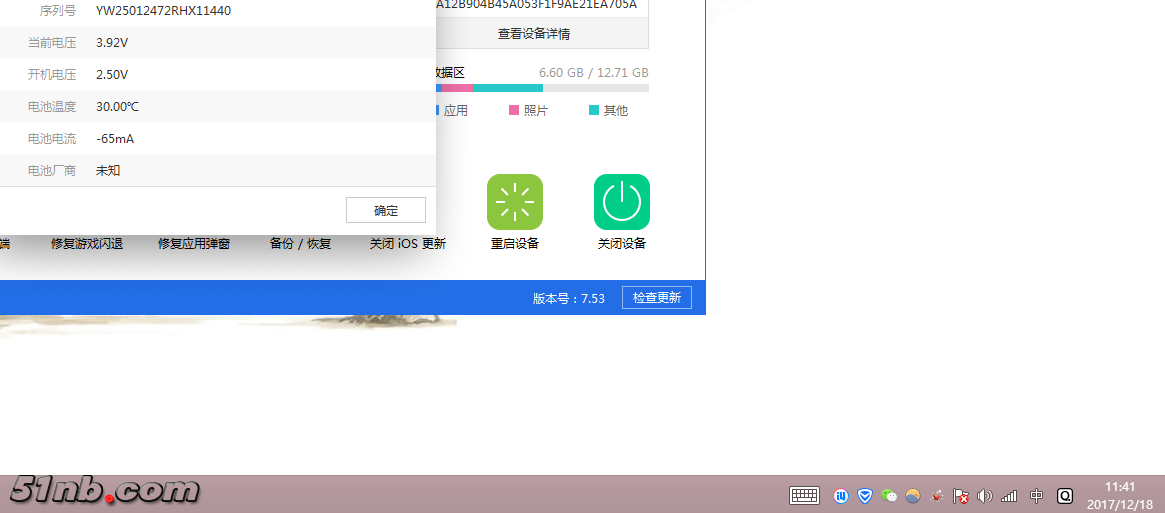Click the 检查更新 check update button
The width and height of the screenshot is (1165, 513).
pyautogui.click(x=656, y=298)
